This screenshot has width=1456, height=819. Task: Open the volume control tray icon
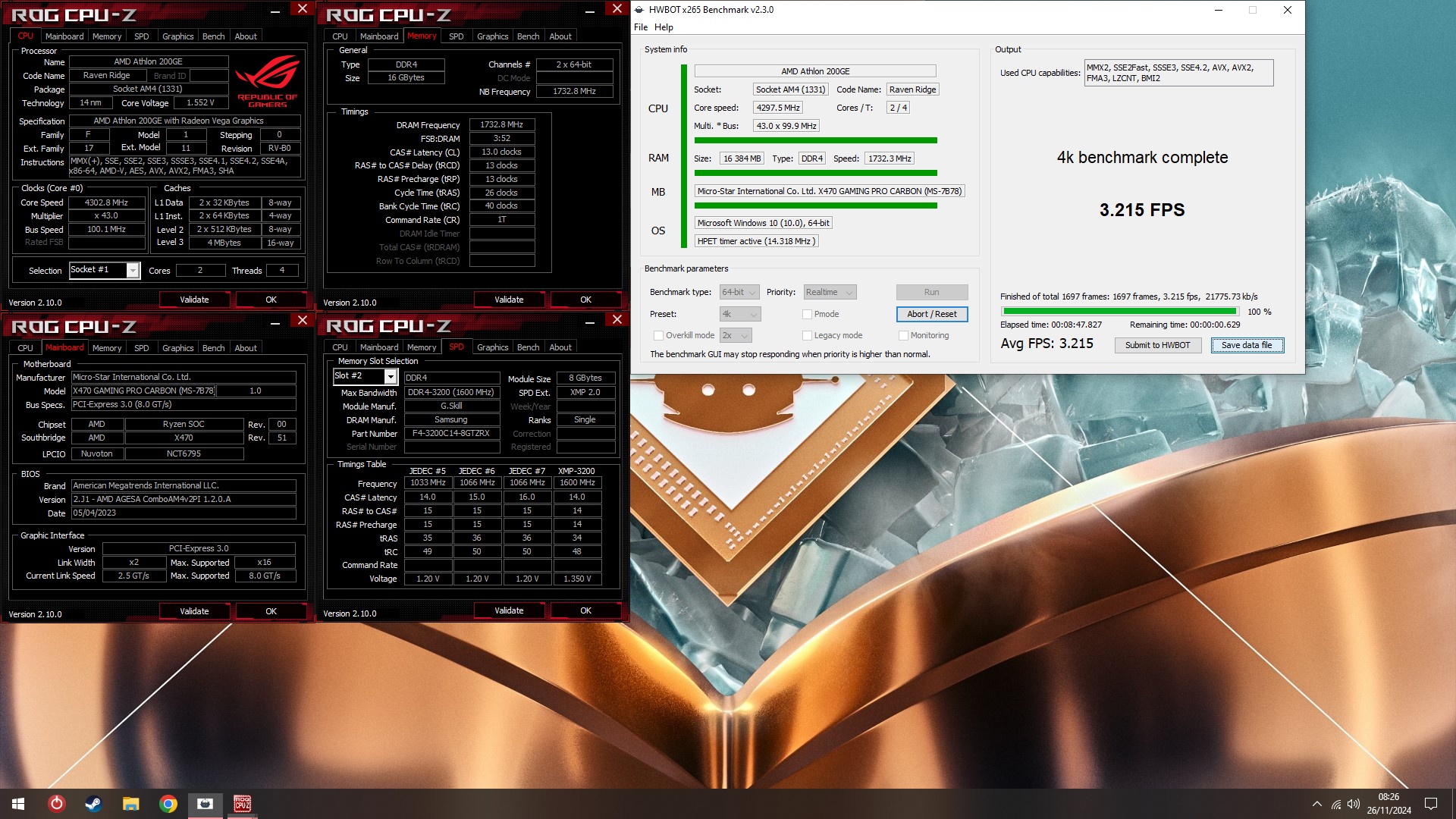(x=1354, y=804)
